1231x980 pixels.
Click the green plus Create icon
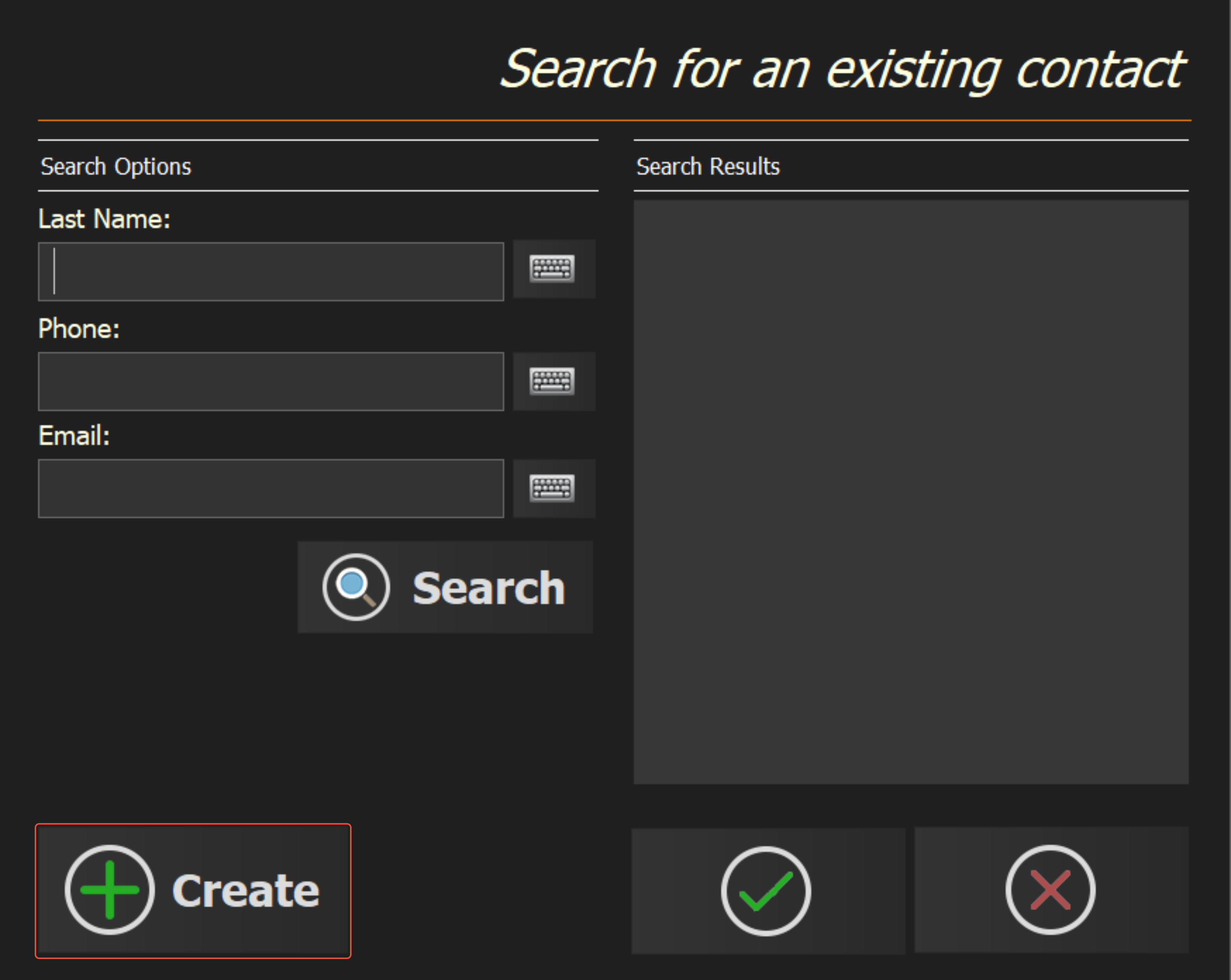(110, 890)
